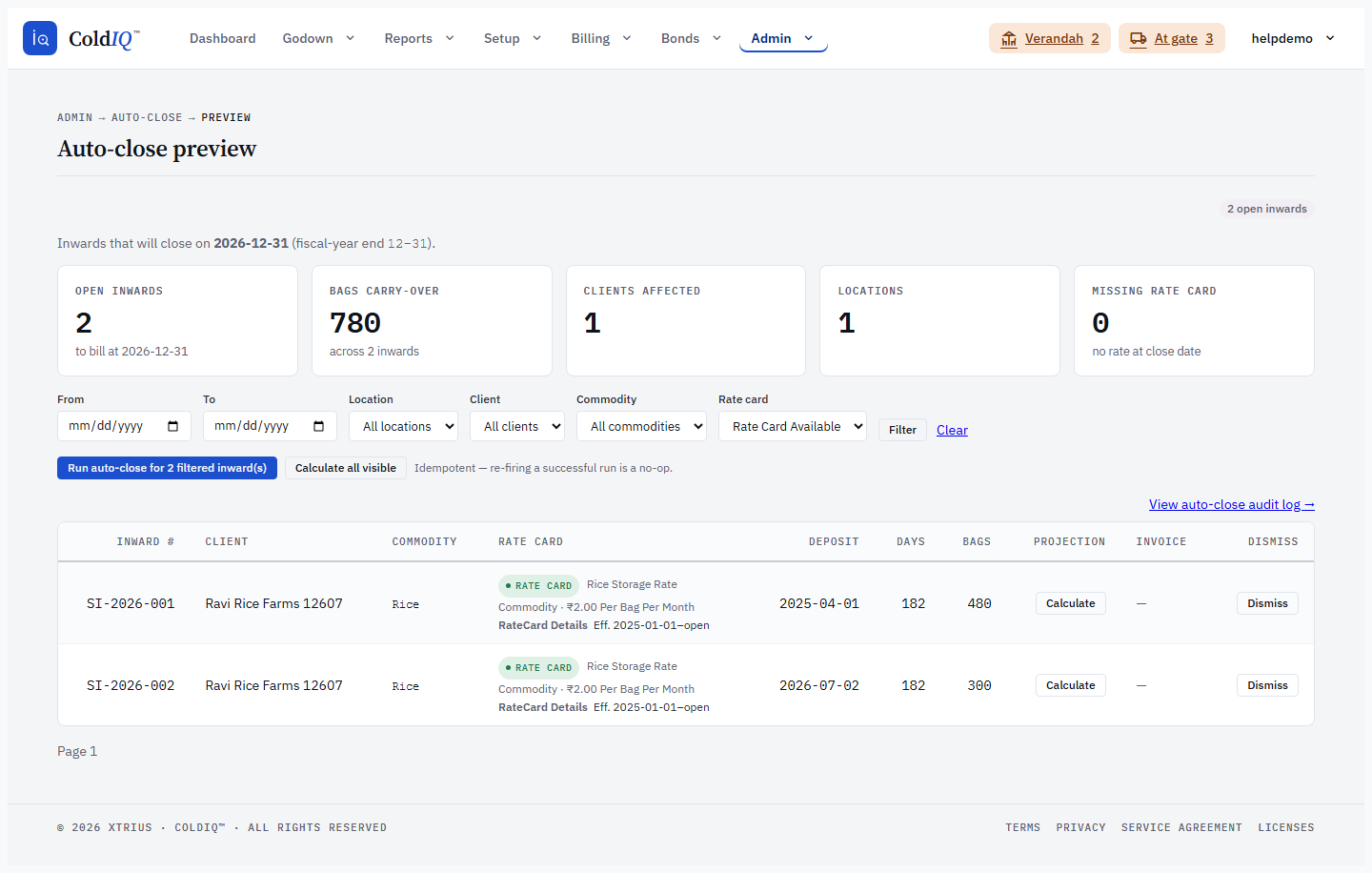Click the SI-2026-002 inward number
Screen dimensions: 1372x873
131,685
